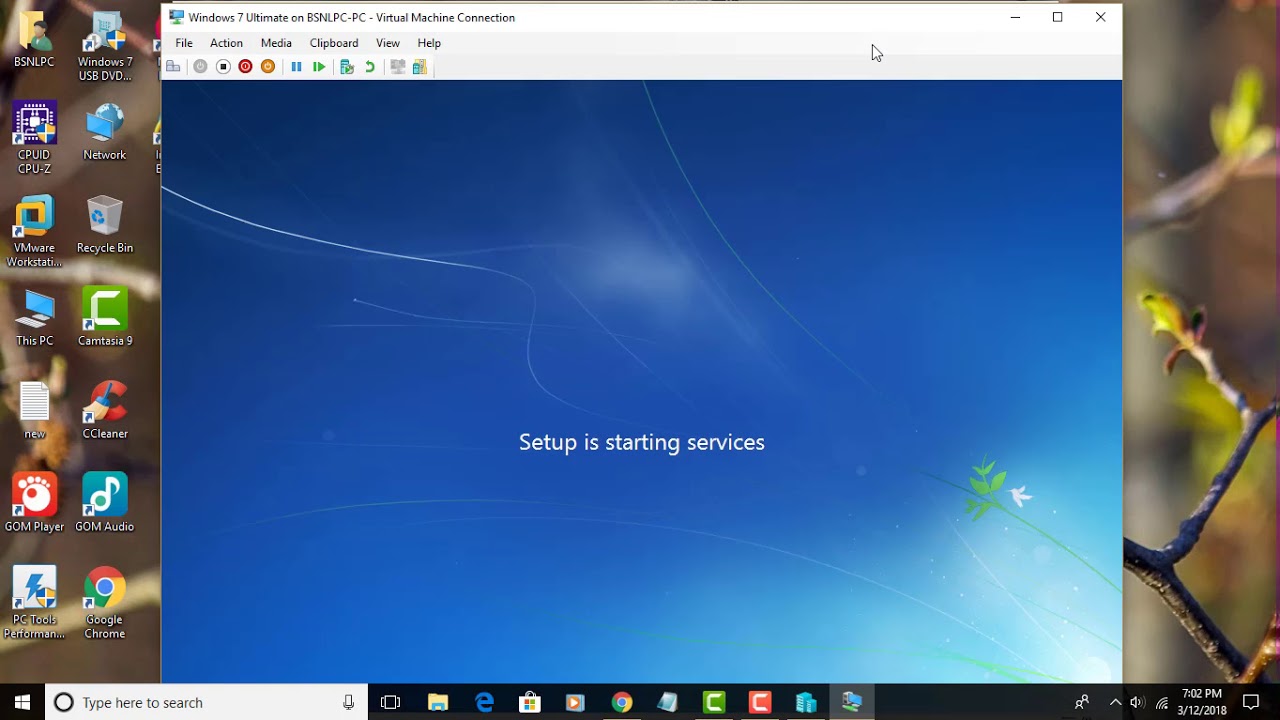Shut down the VM with red power icon
This screenshot has width=1280, height=720.
point(245,67)
